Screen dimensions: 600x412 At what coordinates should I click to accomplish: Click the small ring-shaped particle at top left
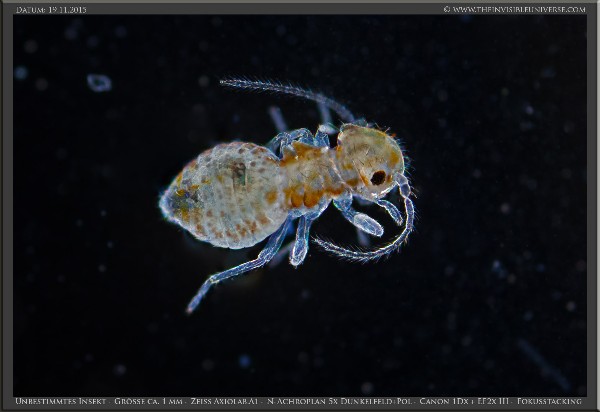98,82
